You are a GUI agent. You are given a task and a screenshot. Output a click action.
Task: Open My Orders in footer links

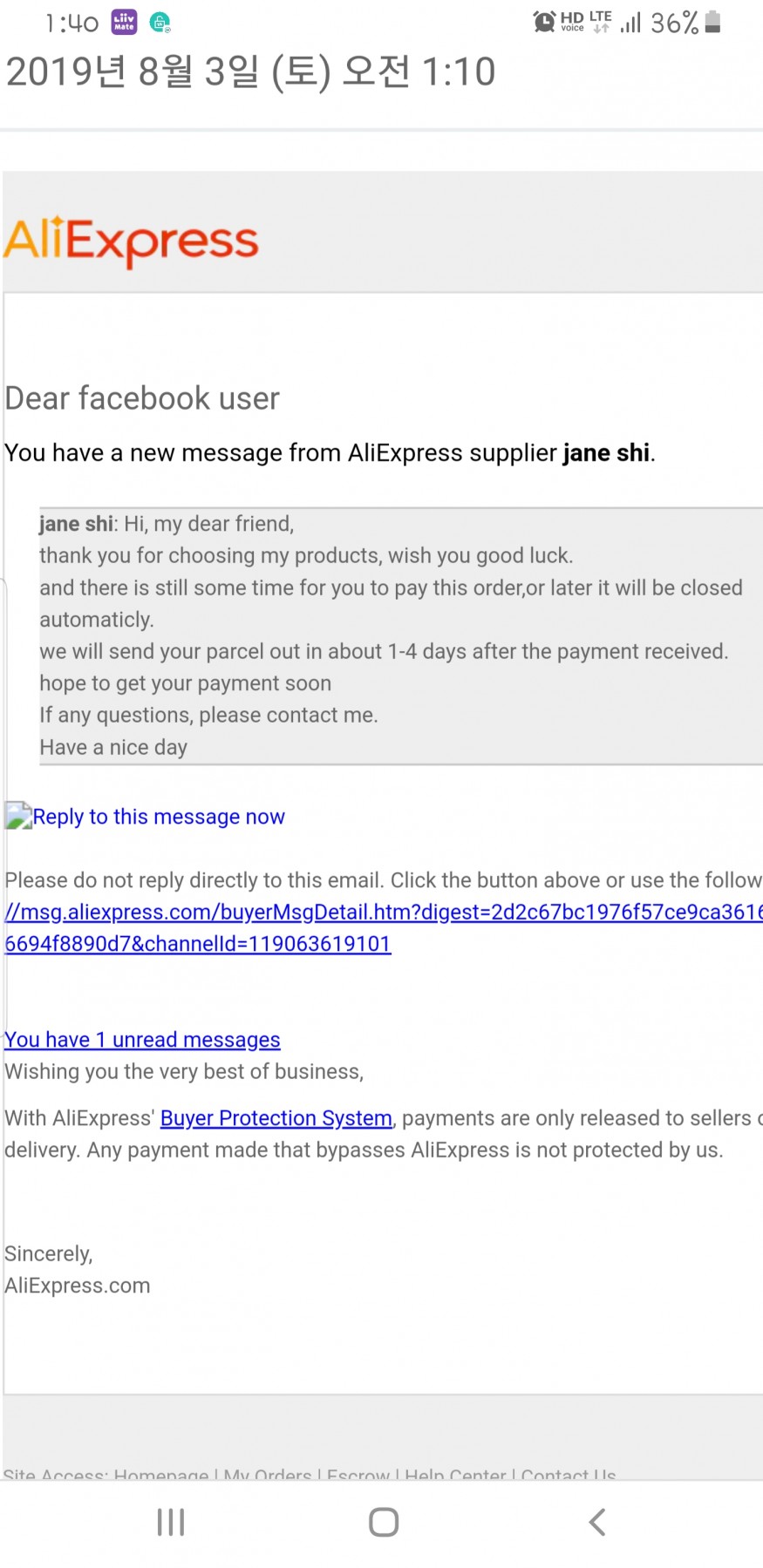coord(268,1475)
